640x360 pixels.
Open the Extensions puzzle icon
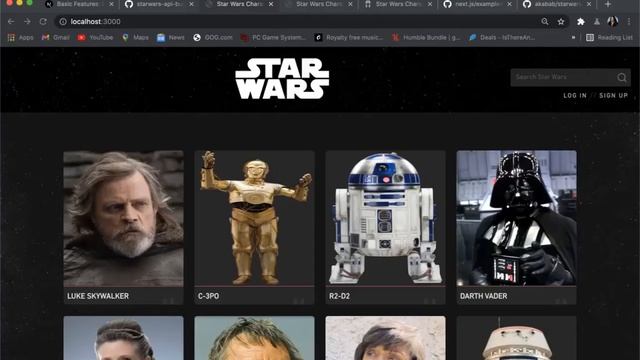[580, 22]
